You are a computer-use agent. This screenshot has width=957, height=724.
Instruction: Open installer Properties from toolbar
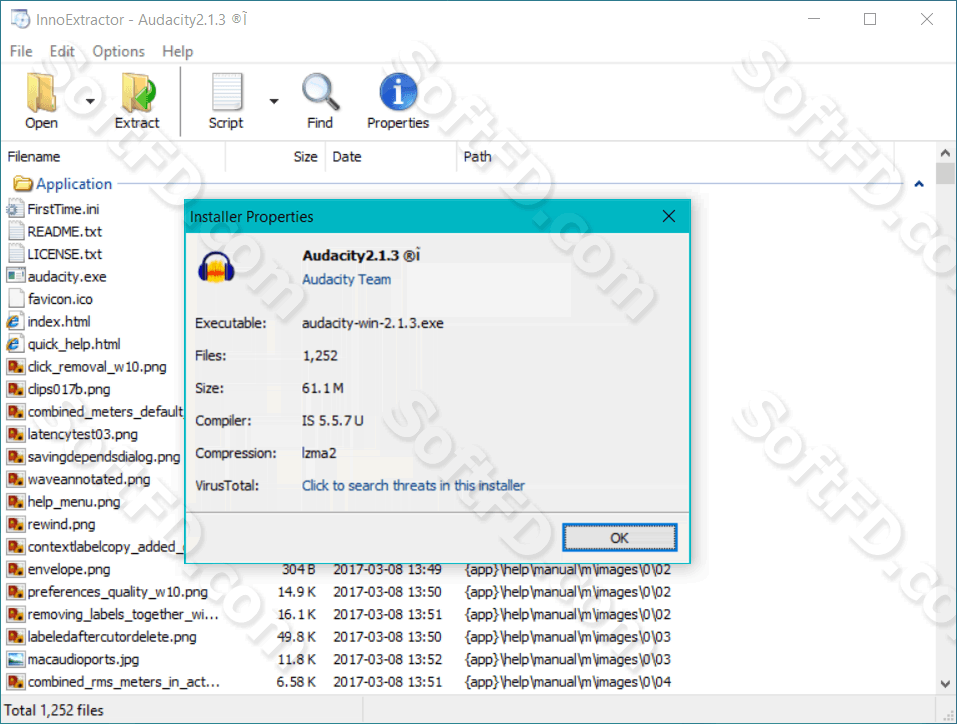tap(398, 101)
